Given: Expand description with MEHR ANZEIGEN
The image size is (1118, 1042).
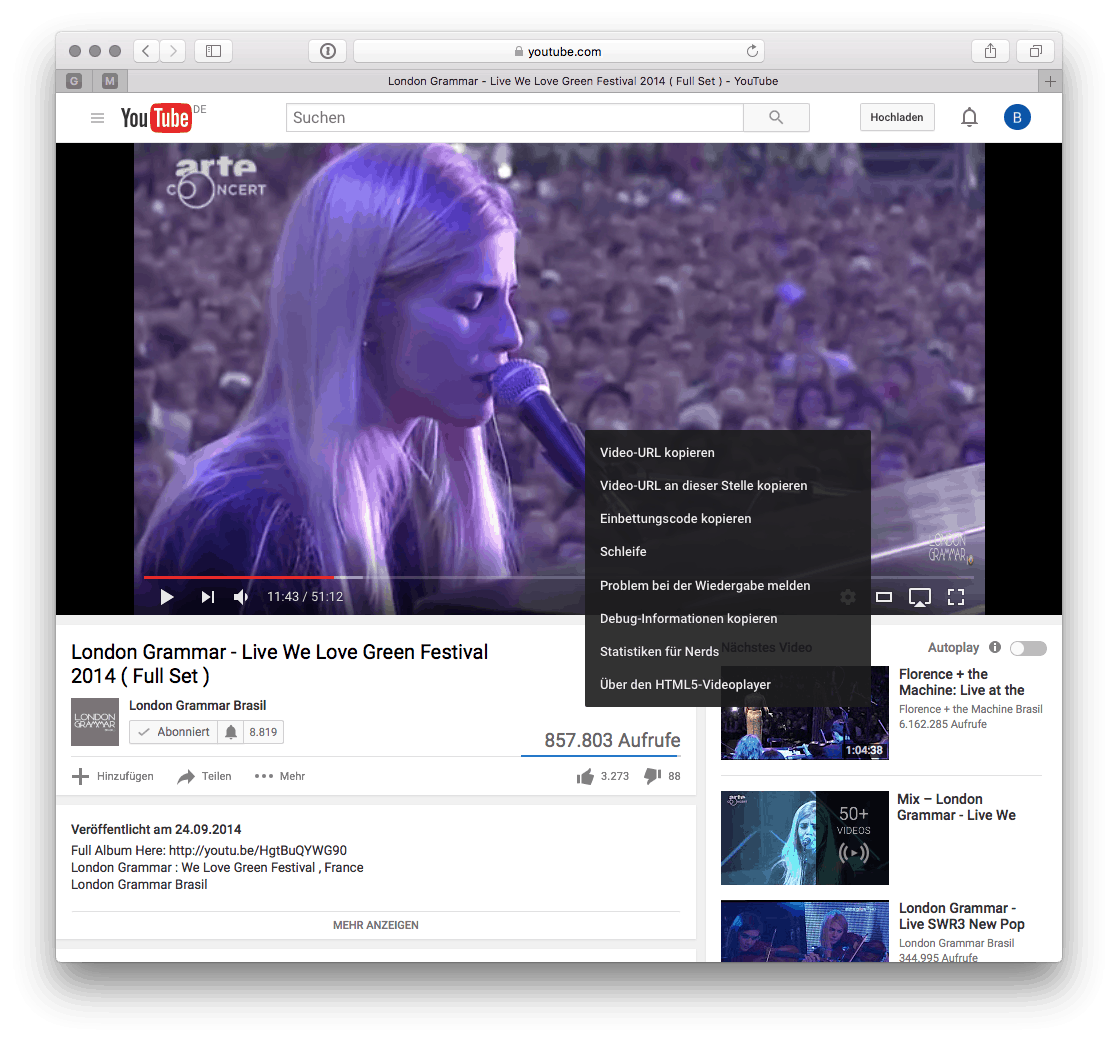Looking at the screenshot, I should click(375, 925).
